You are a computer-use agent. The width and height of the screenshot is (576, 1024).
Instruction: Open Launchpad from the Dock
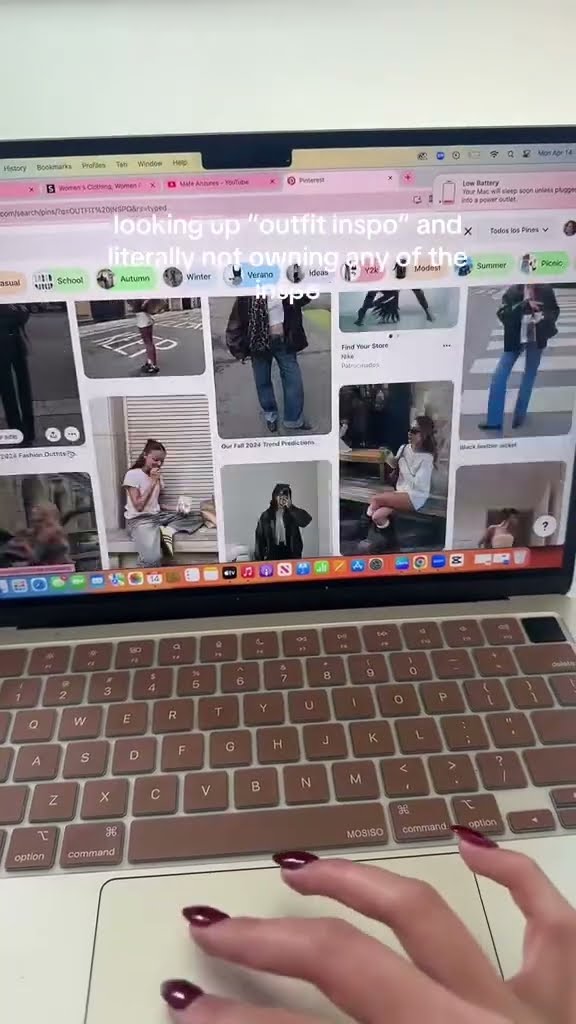(x=20, y=585)
